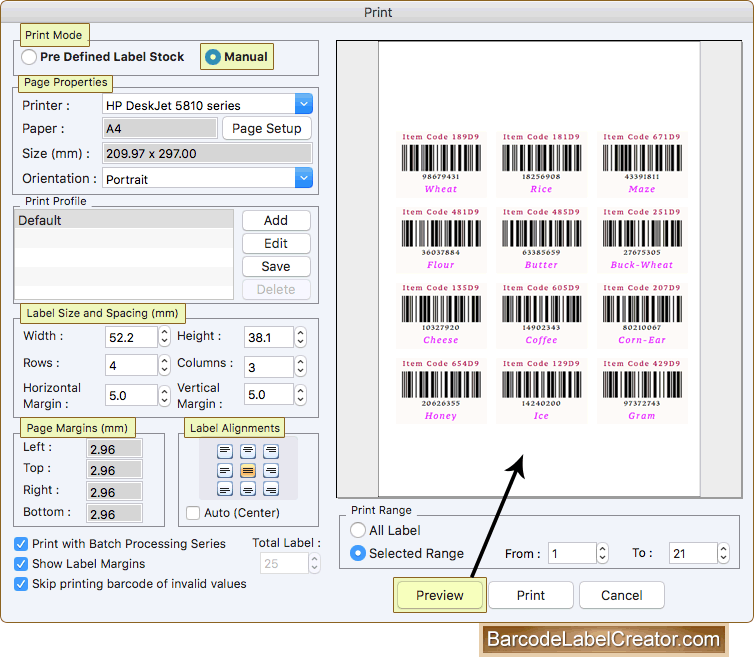Click the Size 209.97 x 297.00 field
The height and width of the screenshot is (657, 754).
[x=207, y=153]
